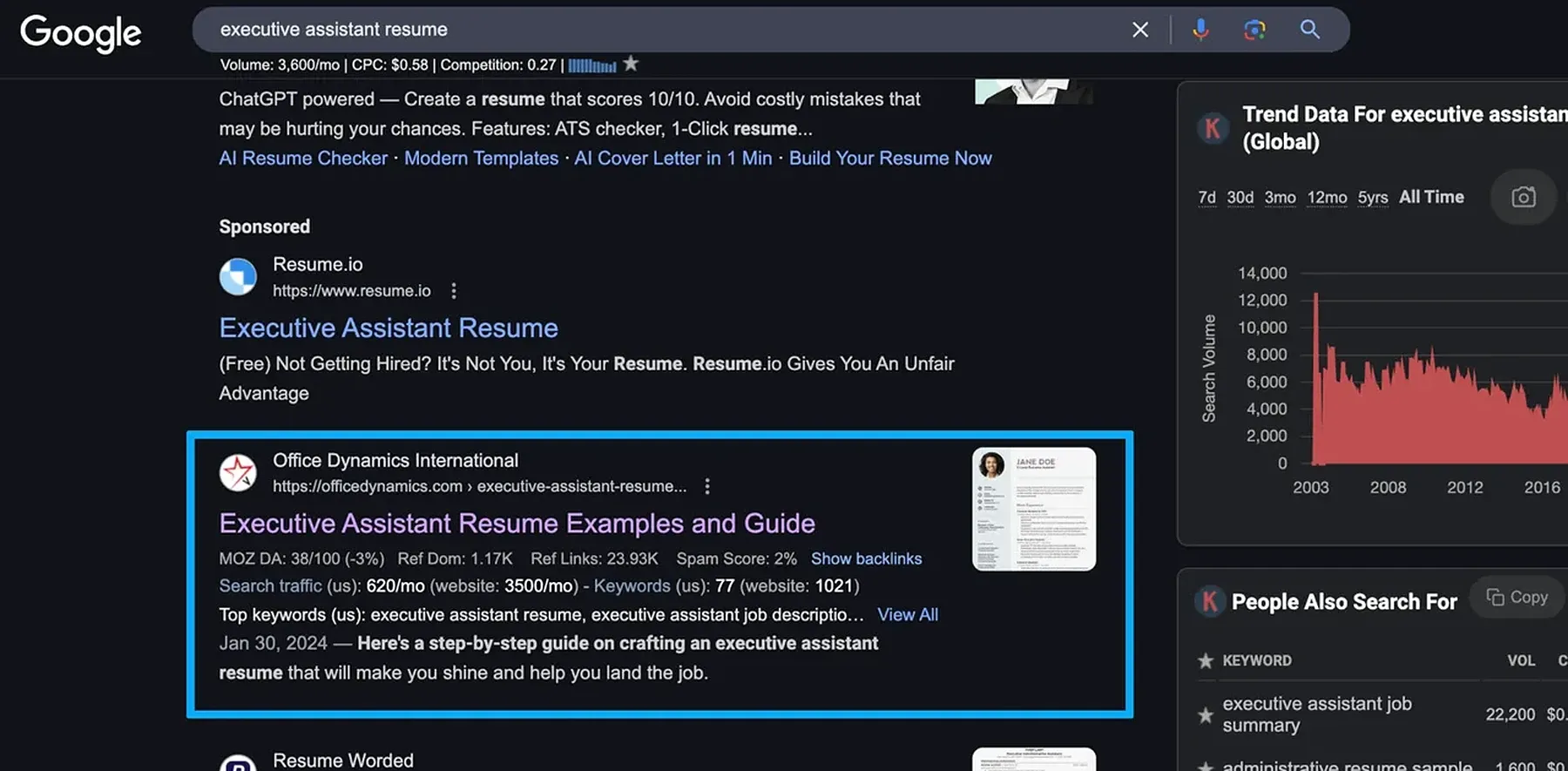1568x771 pixels.
Task: Click the https://www.resume.io URL text
Action: [351, 291]
